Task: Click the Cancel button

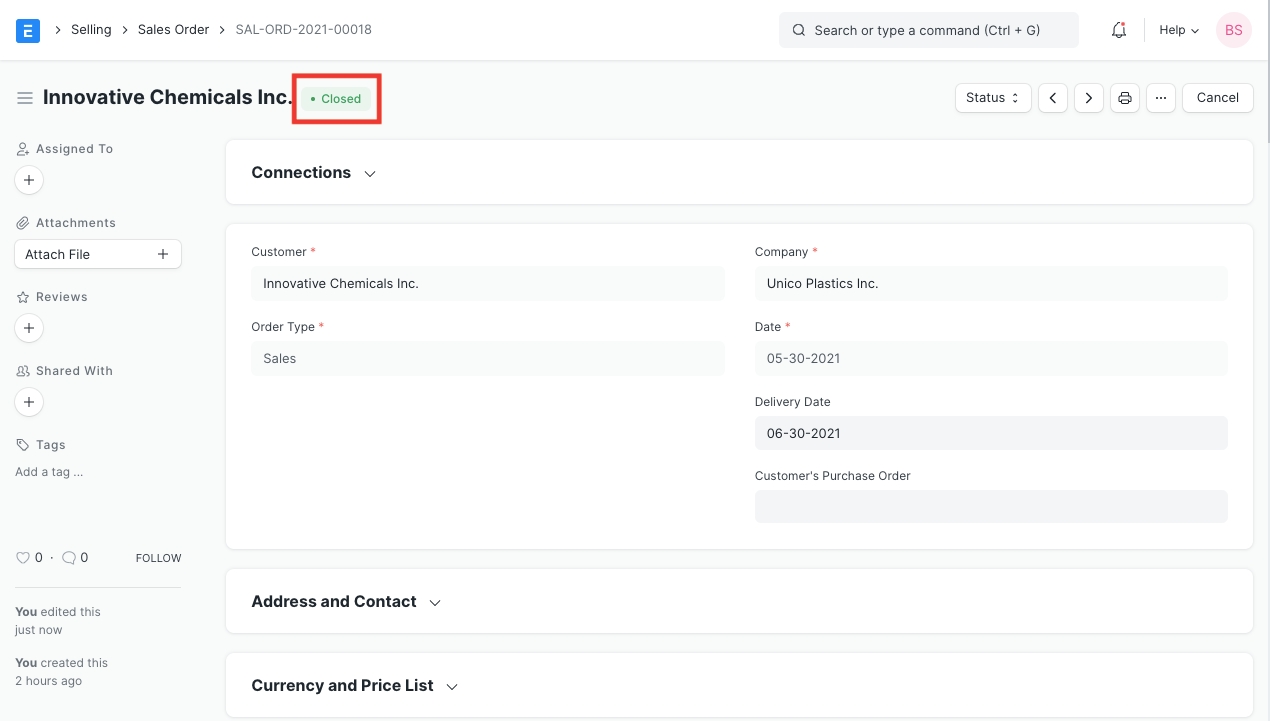Action: click(x=1217, y=98)
